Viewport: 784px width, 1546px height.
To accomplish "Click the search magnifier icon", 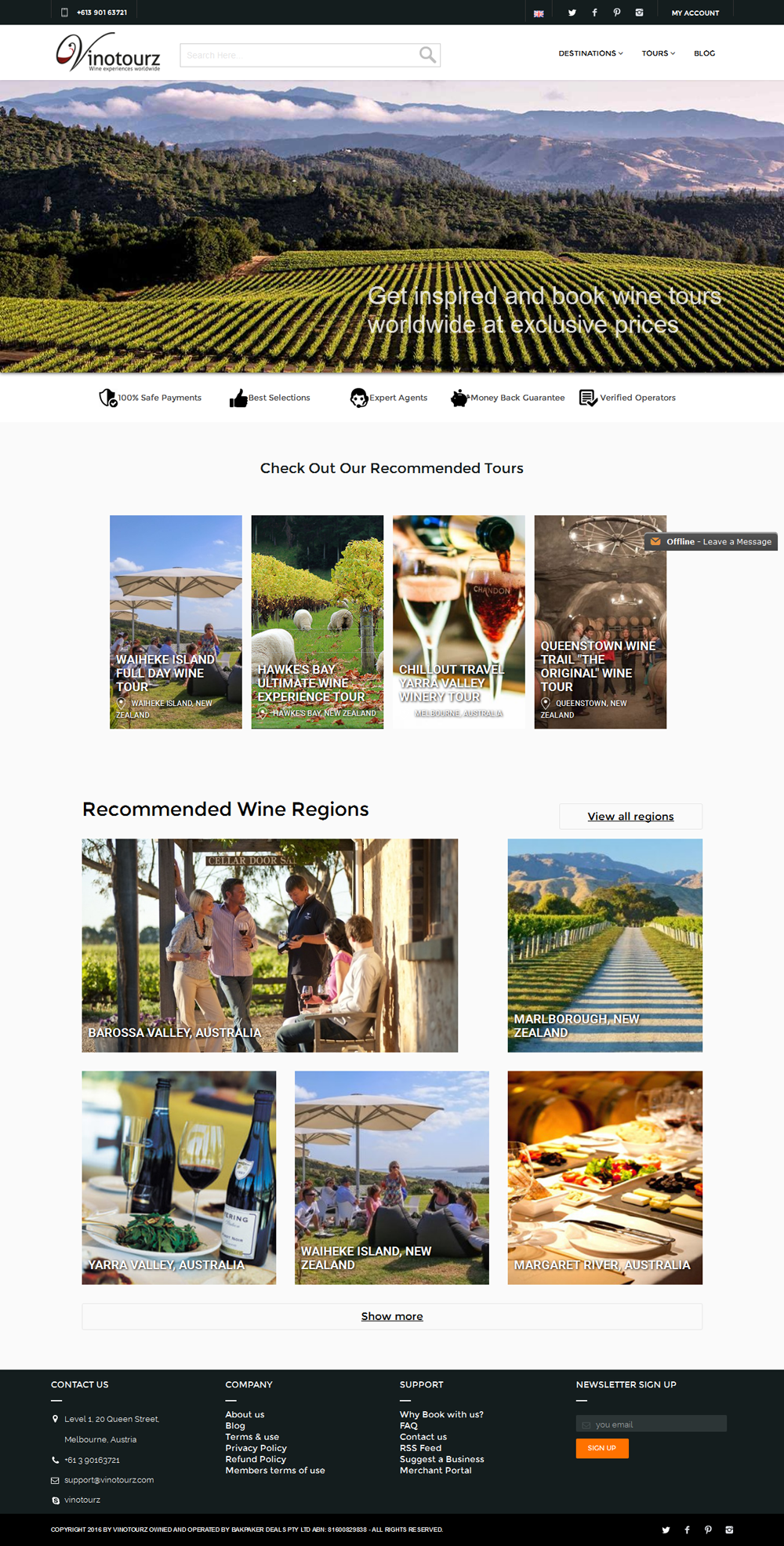I will (427, 54).
